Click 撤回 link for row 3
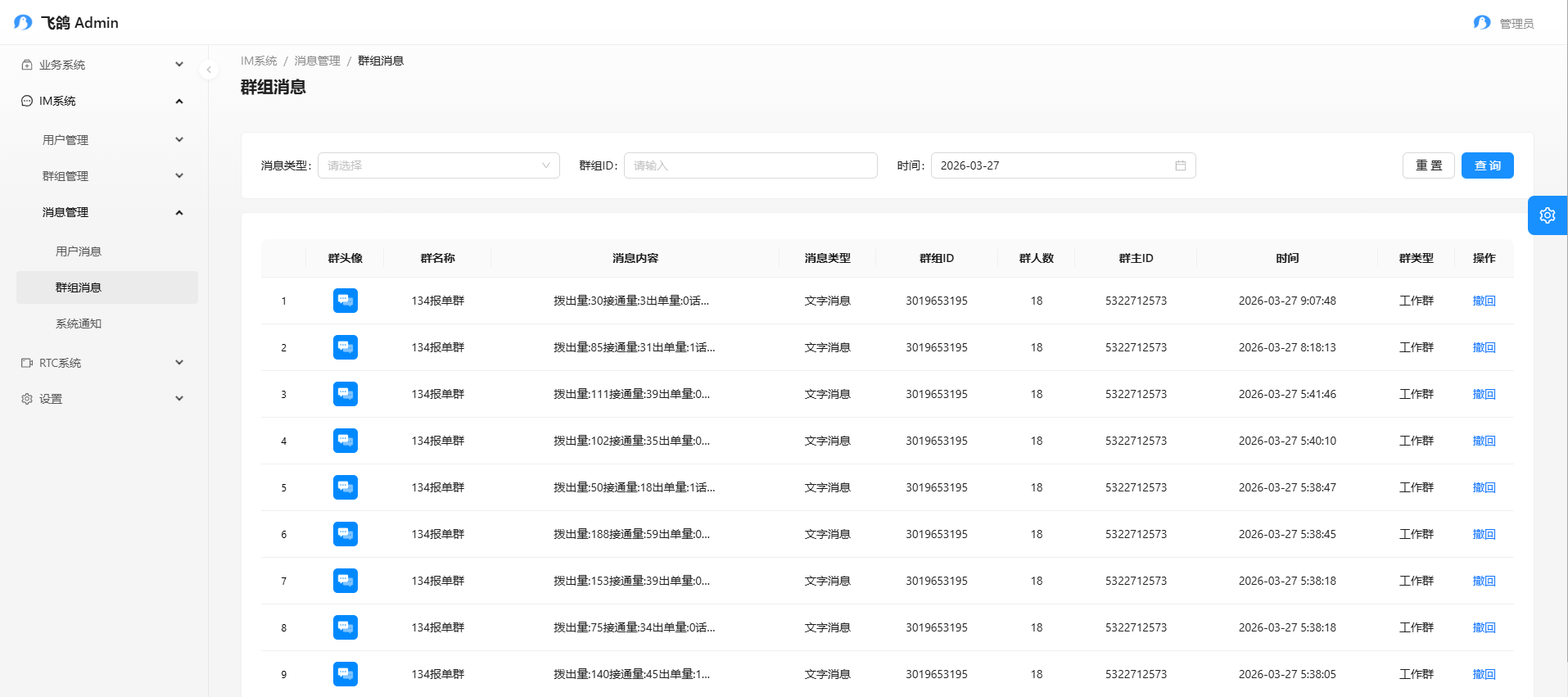Image resolution: width=1568 pixels, height=697 pixels. pos(1484,394)
